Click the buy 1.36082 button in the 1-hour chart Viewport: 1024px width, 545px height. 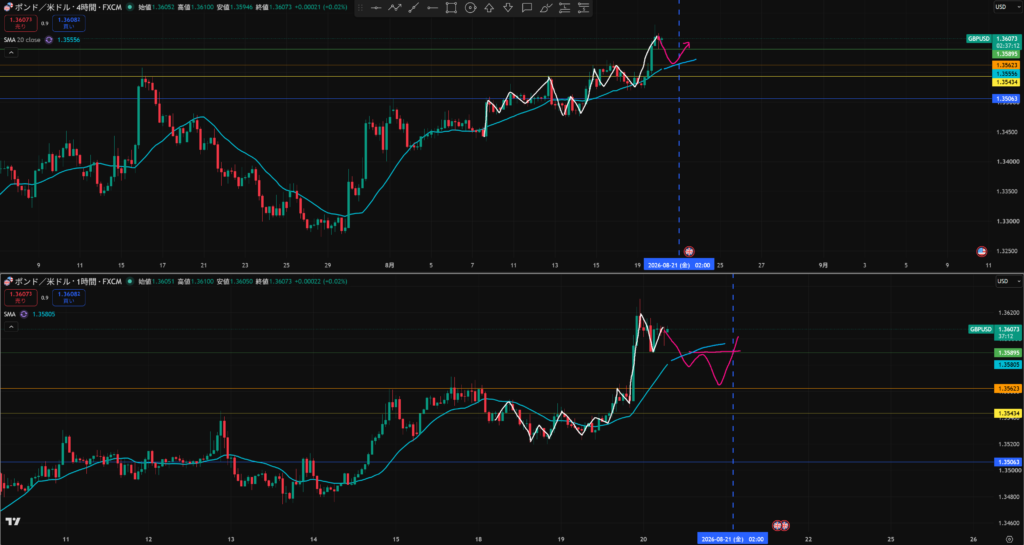(x=69, y=298)
